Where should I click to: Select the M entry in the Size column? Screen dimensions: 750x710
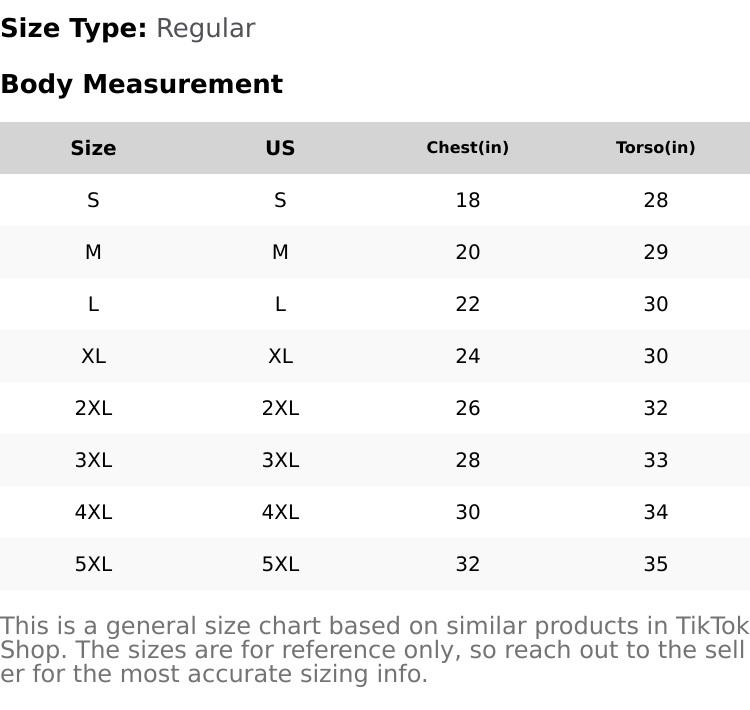point(93,252)
